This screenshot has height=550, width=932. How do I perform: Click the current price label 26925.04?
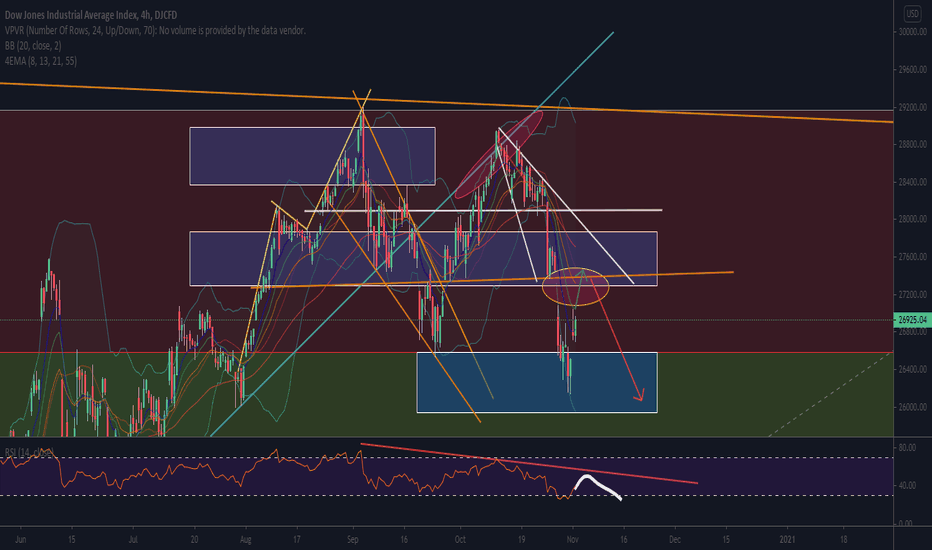[x=912, y=320]
